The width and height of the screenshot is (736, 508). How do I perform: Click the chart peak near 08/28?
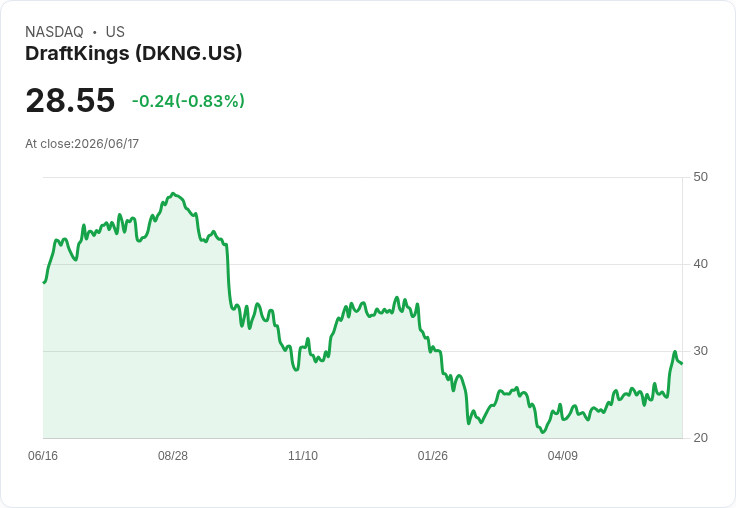point(173,193)
